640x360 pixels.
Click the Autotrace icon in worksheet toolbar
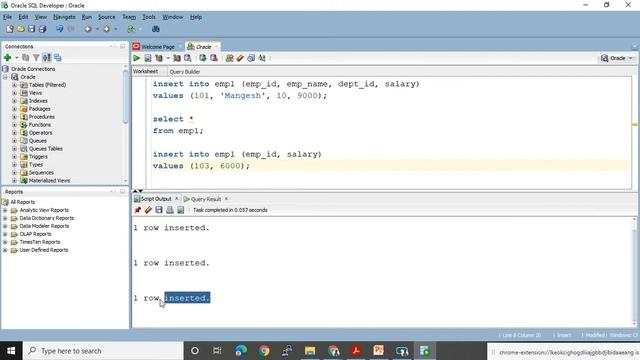177,58
